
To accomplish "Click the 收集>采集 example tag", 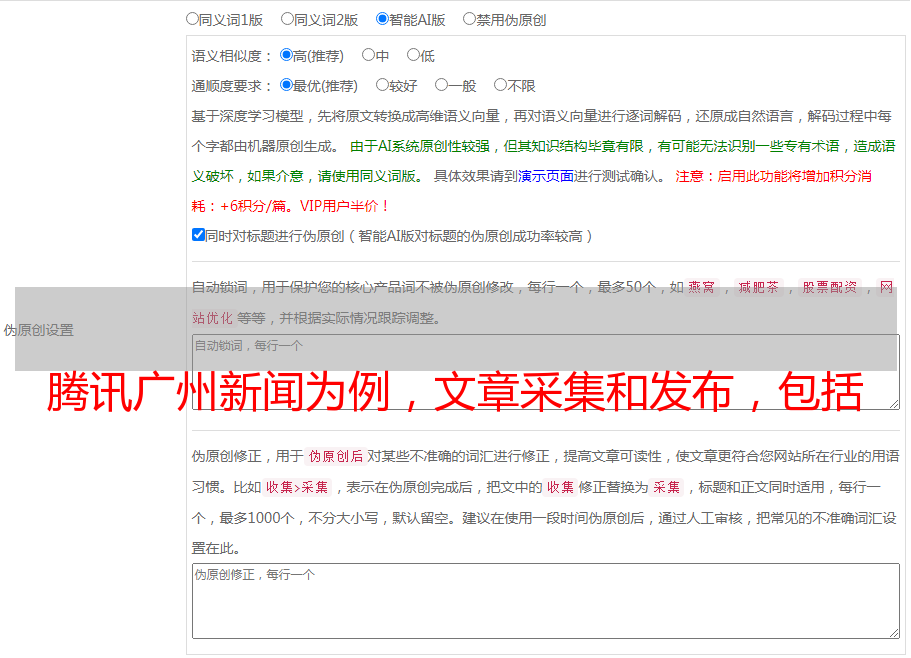I will tap(297, 487).
